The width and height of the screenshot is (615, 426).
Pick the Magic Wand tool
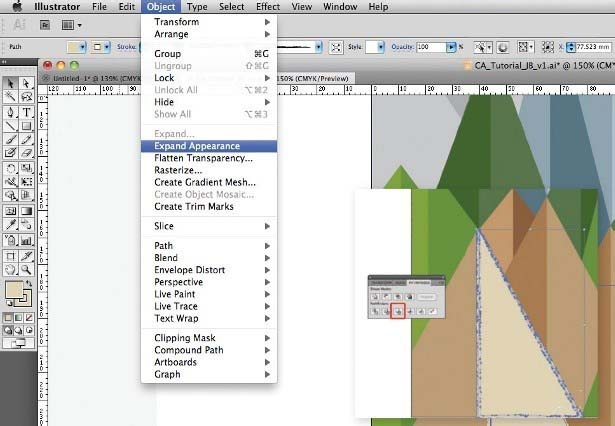pos(11,96)
